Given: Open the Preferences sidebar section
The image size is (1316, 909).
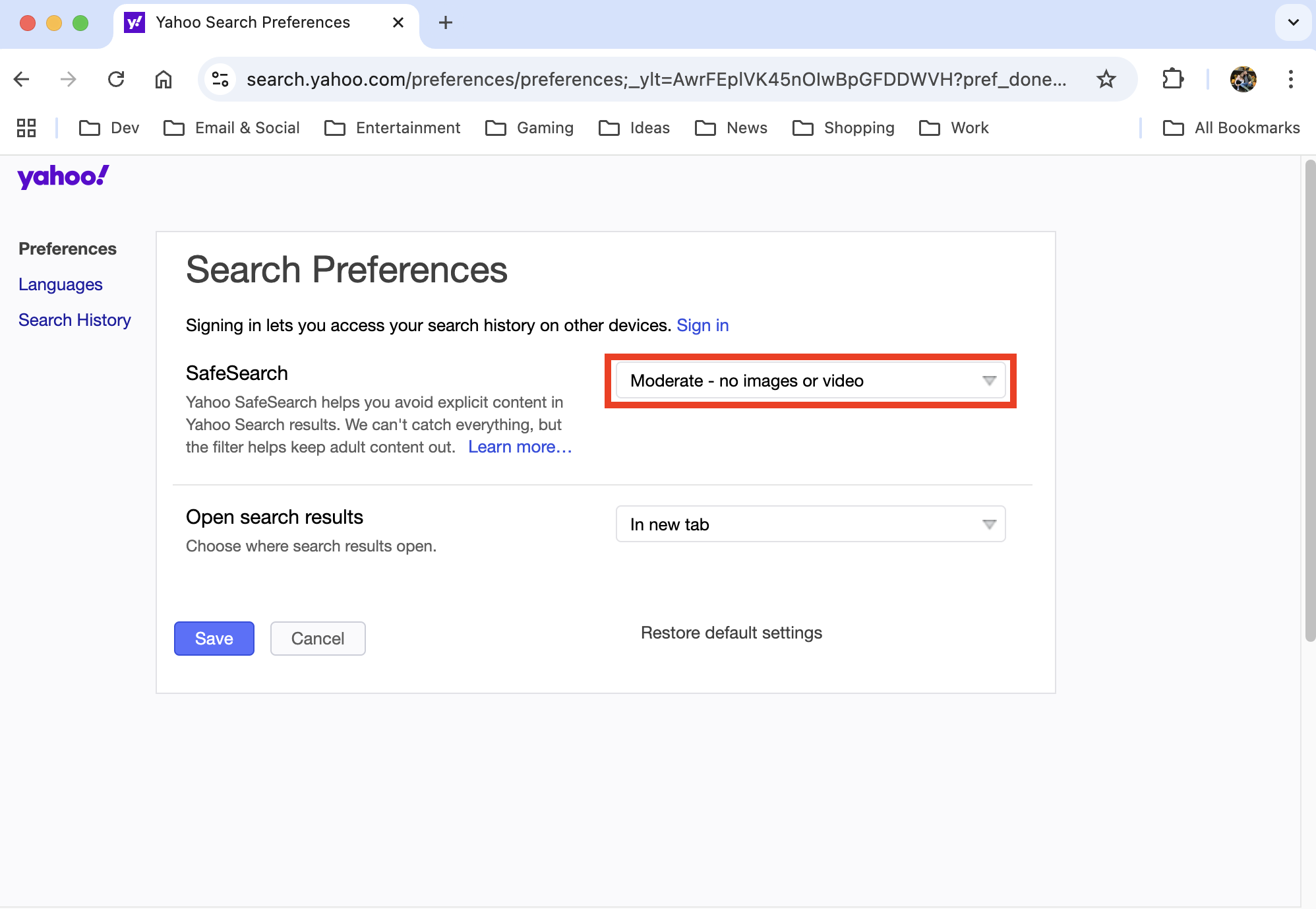Looking at the screenshot, I should [x=67, y=249].
